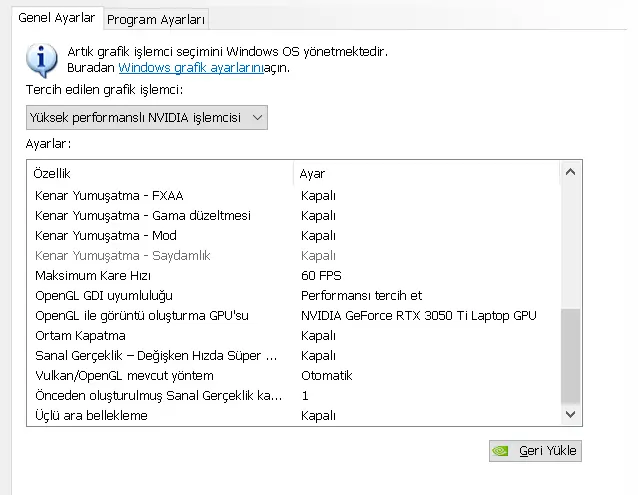Click the Performansı tercih et value

pos(361,296)
